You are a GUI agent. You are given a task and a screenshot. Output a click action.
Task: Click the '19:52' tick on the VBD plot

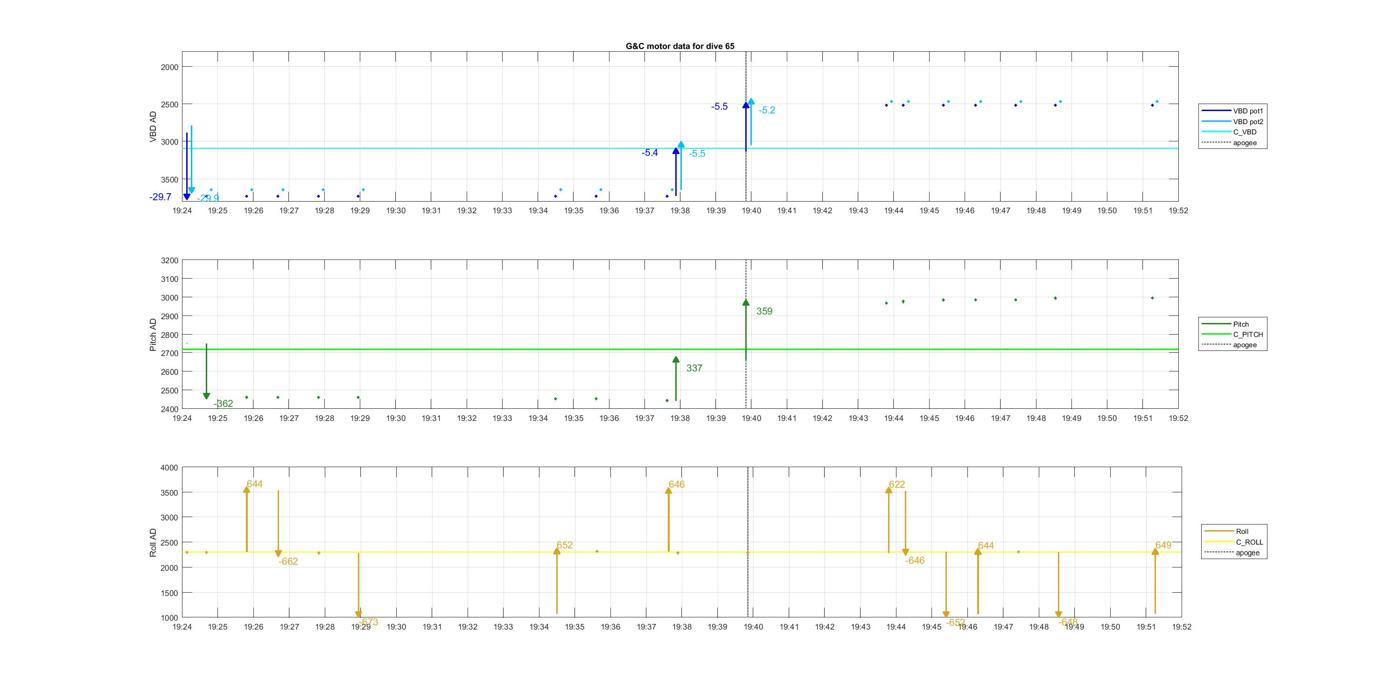(x=1178, y=211)
